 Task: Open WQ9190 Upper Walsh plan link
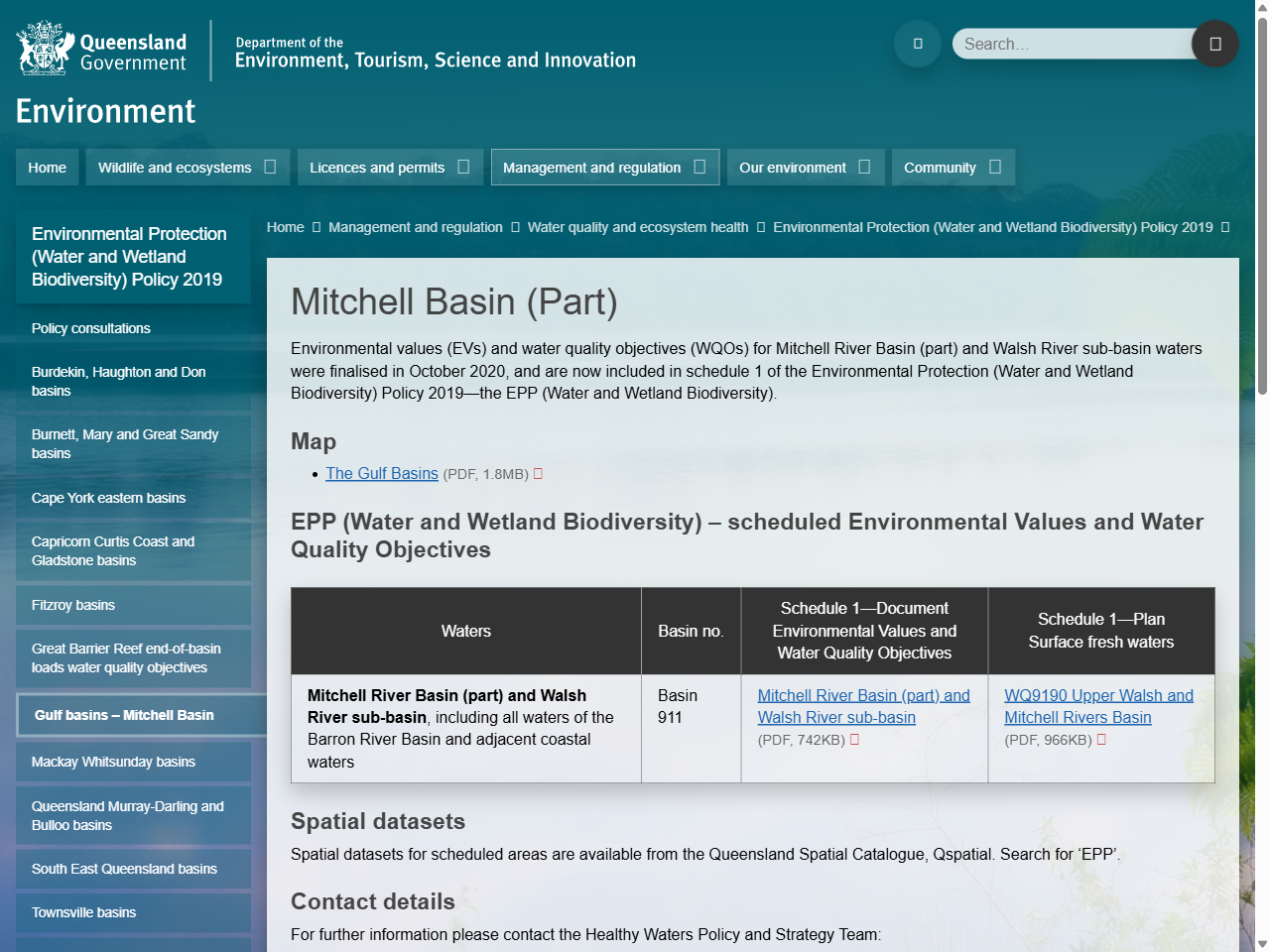point(1098,706)
